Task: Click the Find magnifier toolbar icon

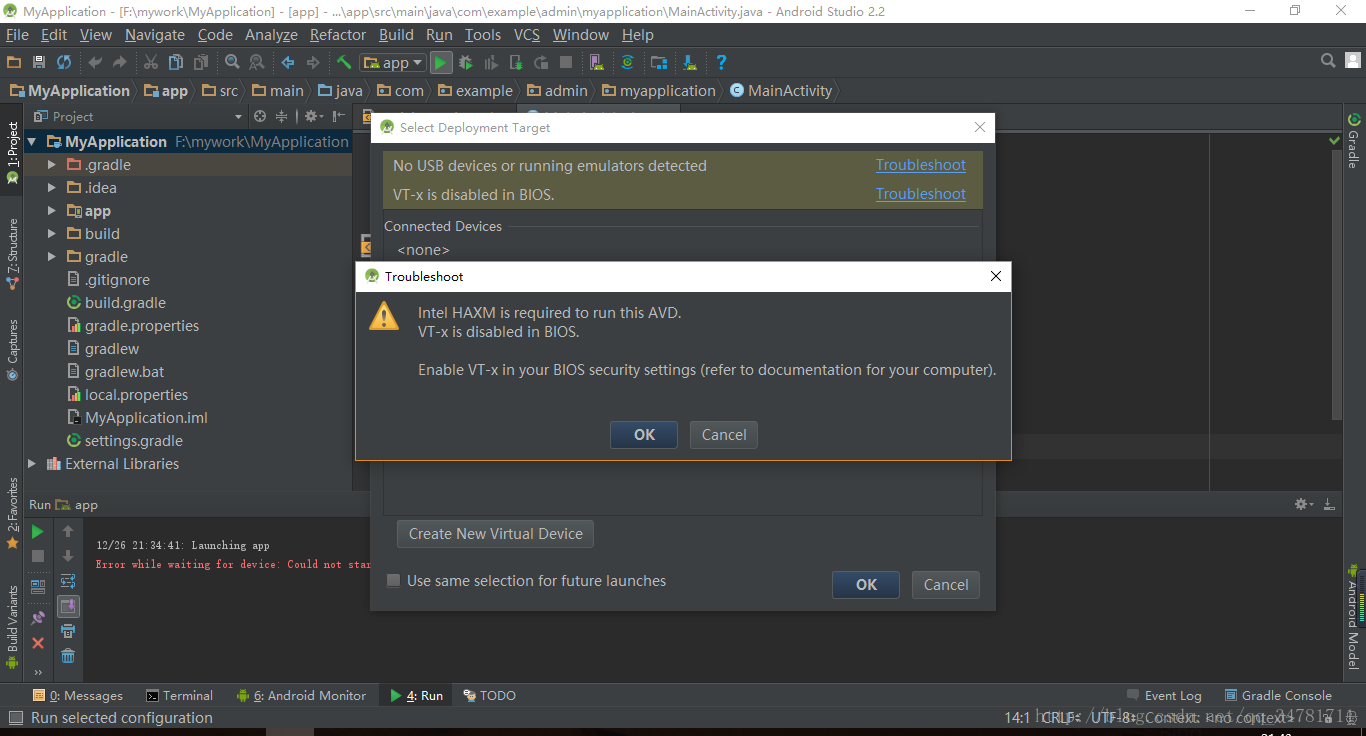Action: coord(232,62)
